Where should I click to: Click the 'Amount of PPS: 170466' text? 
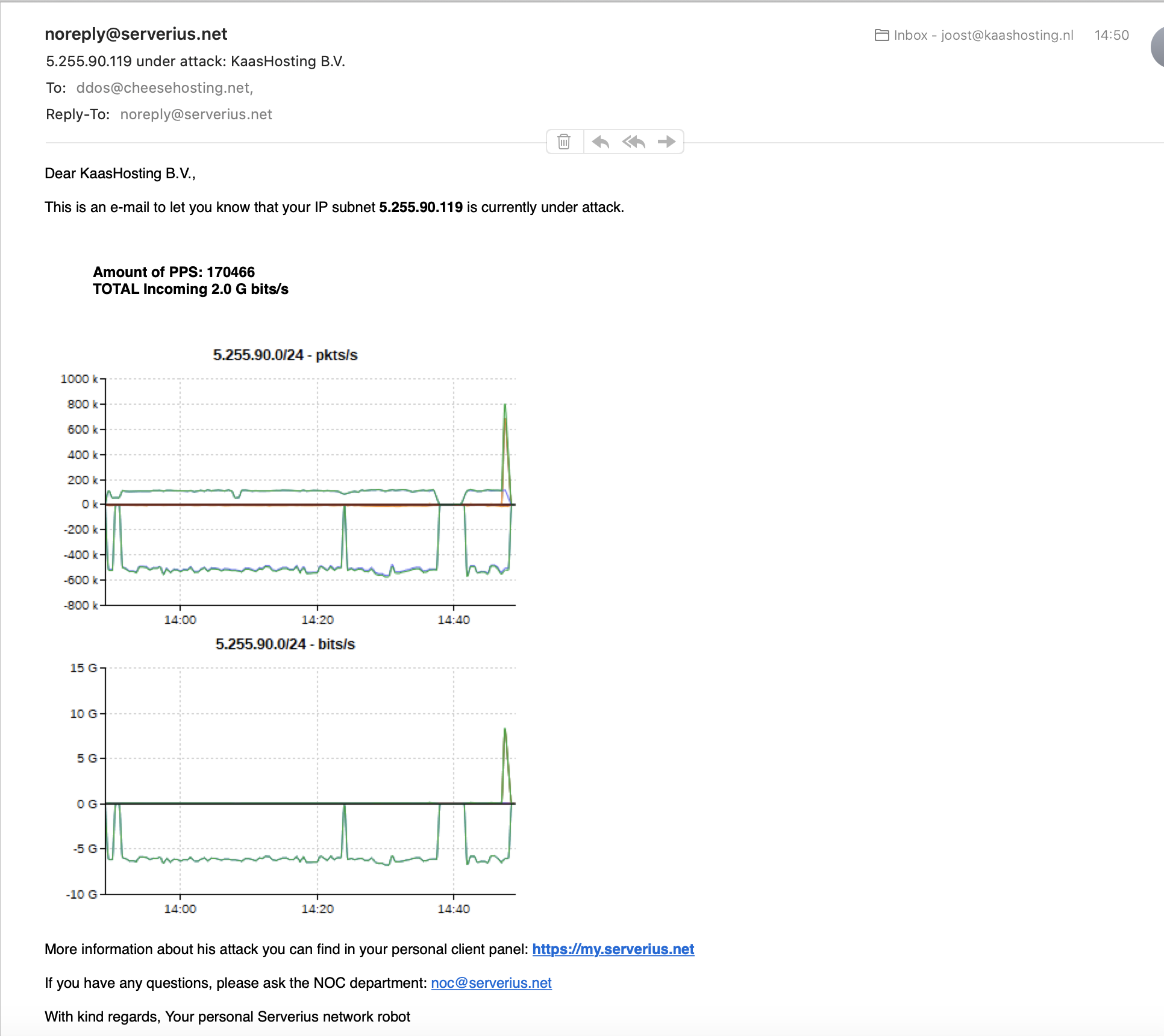pyautogui.click(x=174, y=272)
